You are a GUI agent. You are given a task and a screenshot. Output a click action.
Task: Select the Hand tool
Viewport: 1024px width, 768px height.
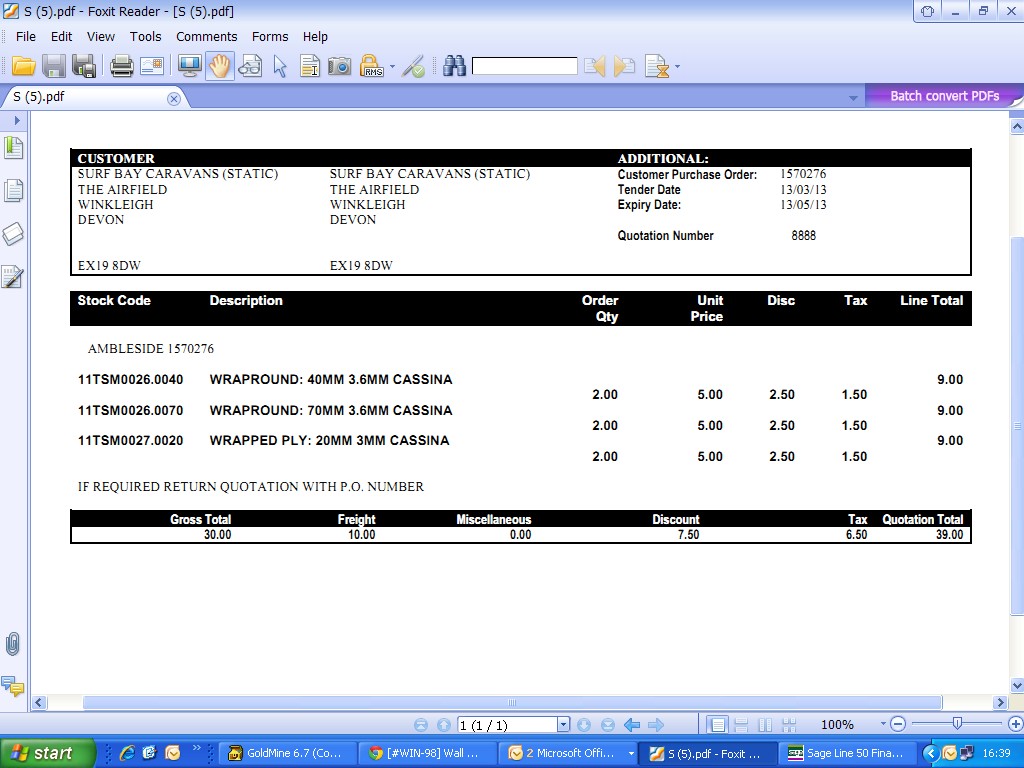tap(220, 67)
